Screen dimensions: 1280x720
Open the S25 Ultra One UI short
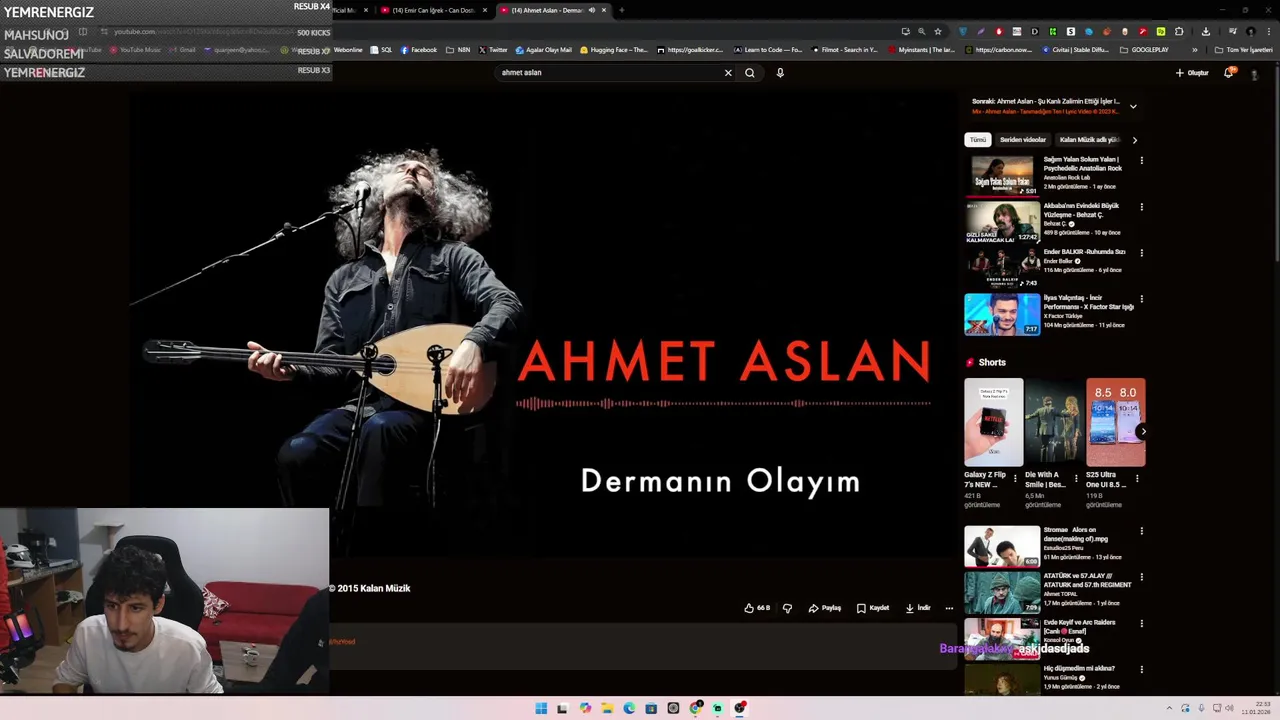1115,422
